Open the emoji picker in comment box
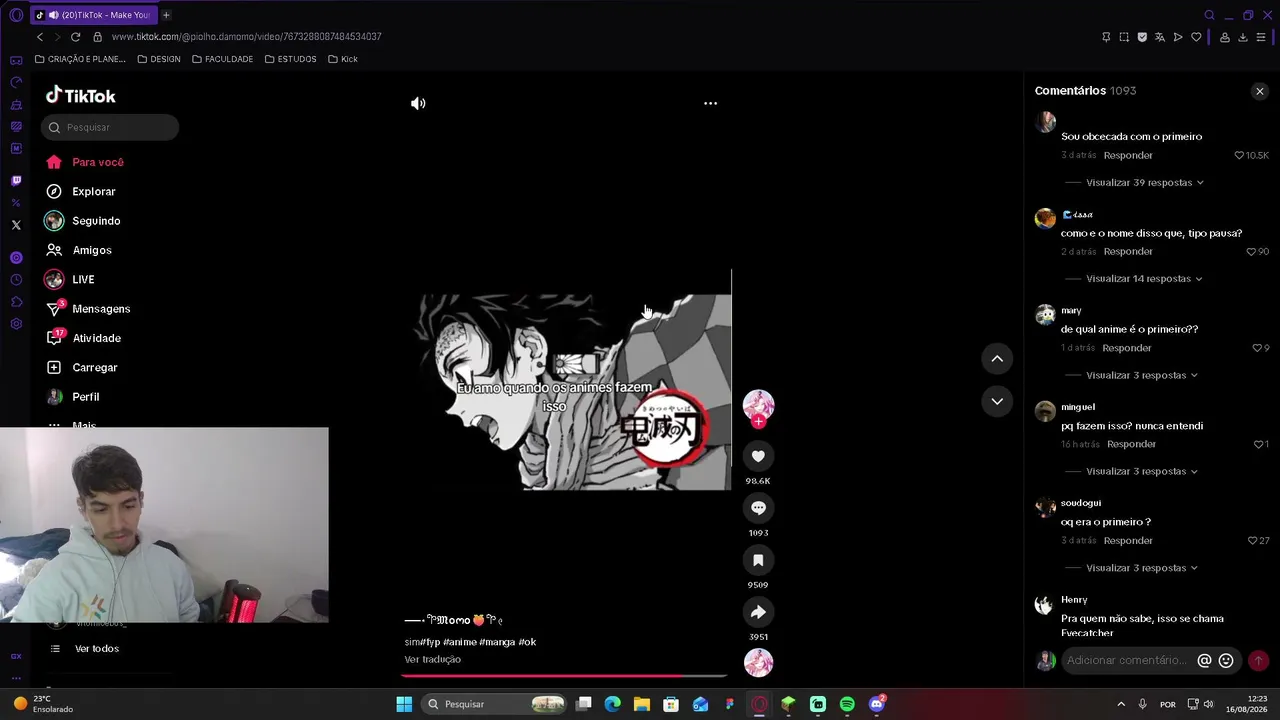The width and height of the screenshot is (1280, 720). (x=1226, y=660)
